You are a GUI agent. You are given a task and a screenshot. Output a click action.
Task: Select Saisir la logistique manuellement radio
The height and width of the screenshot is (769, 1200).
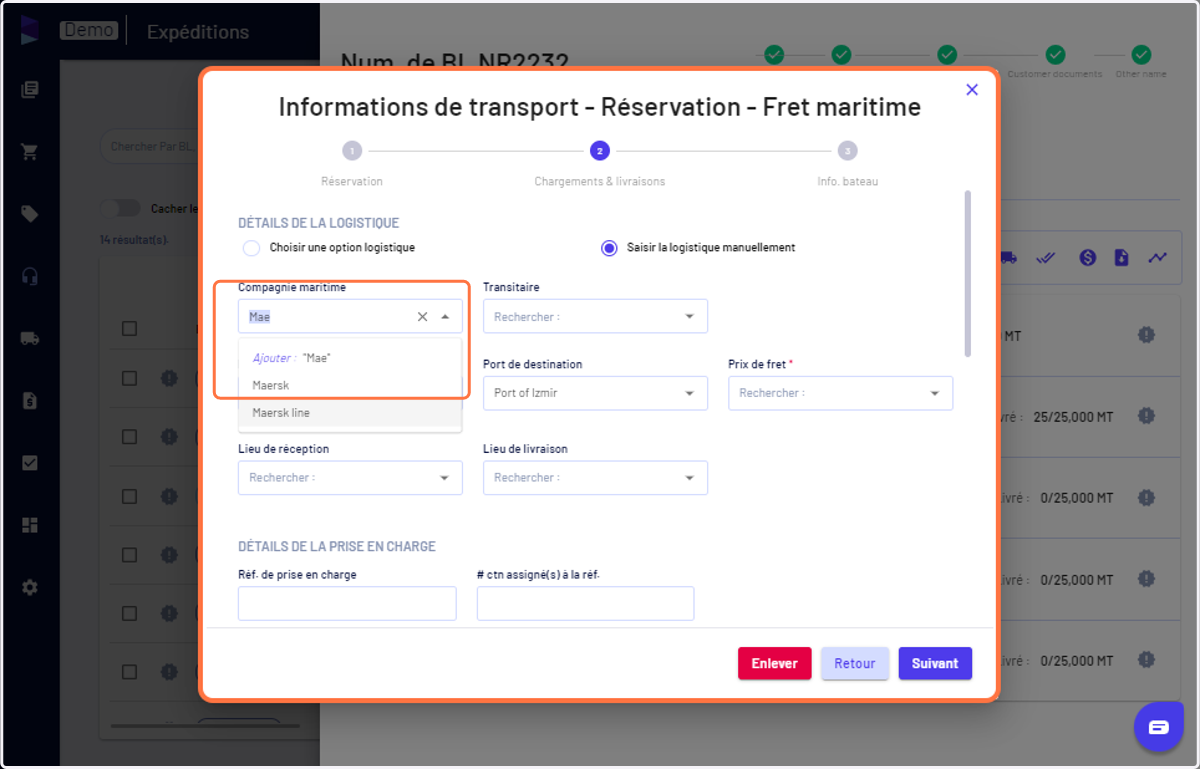pyautogui.click(x=609, y=248)
